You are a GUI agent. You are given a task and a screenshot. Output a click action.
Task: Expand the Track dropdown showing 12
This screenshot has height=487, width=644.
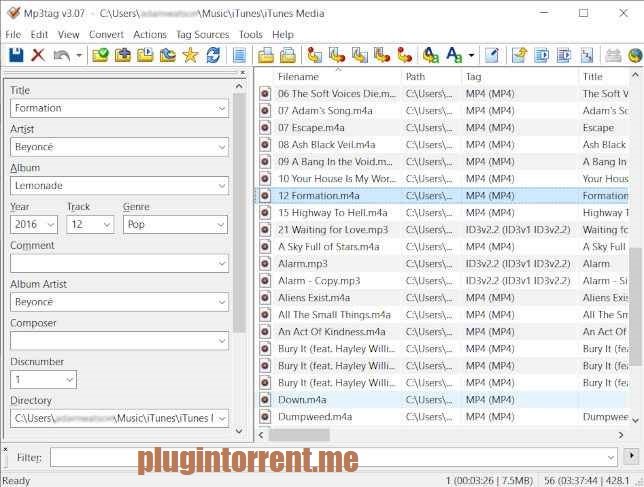tap(107, 225)
